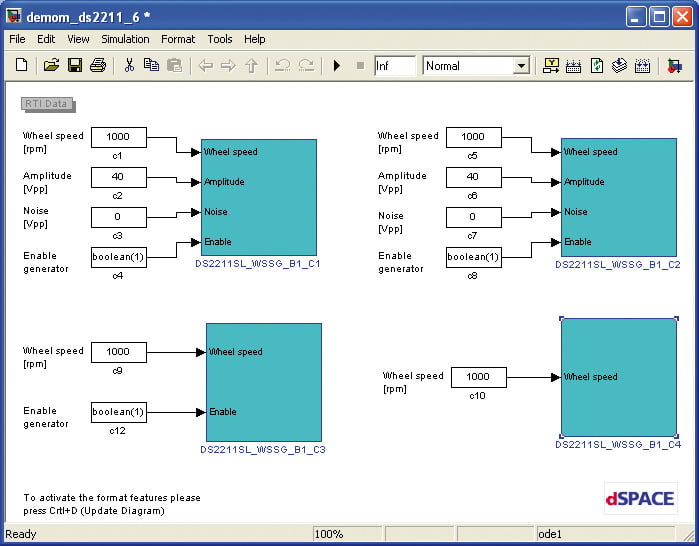Open the View menu
The height and width of the screenshot is (546, 699).
tap(78, 39)
